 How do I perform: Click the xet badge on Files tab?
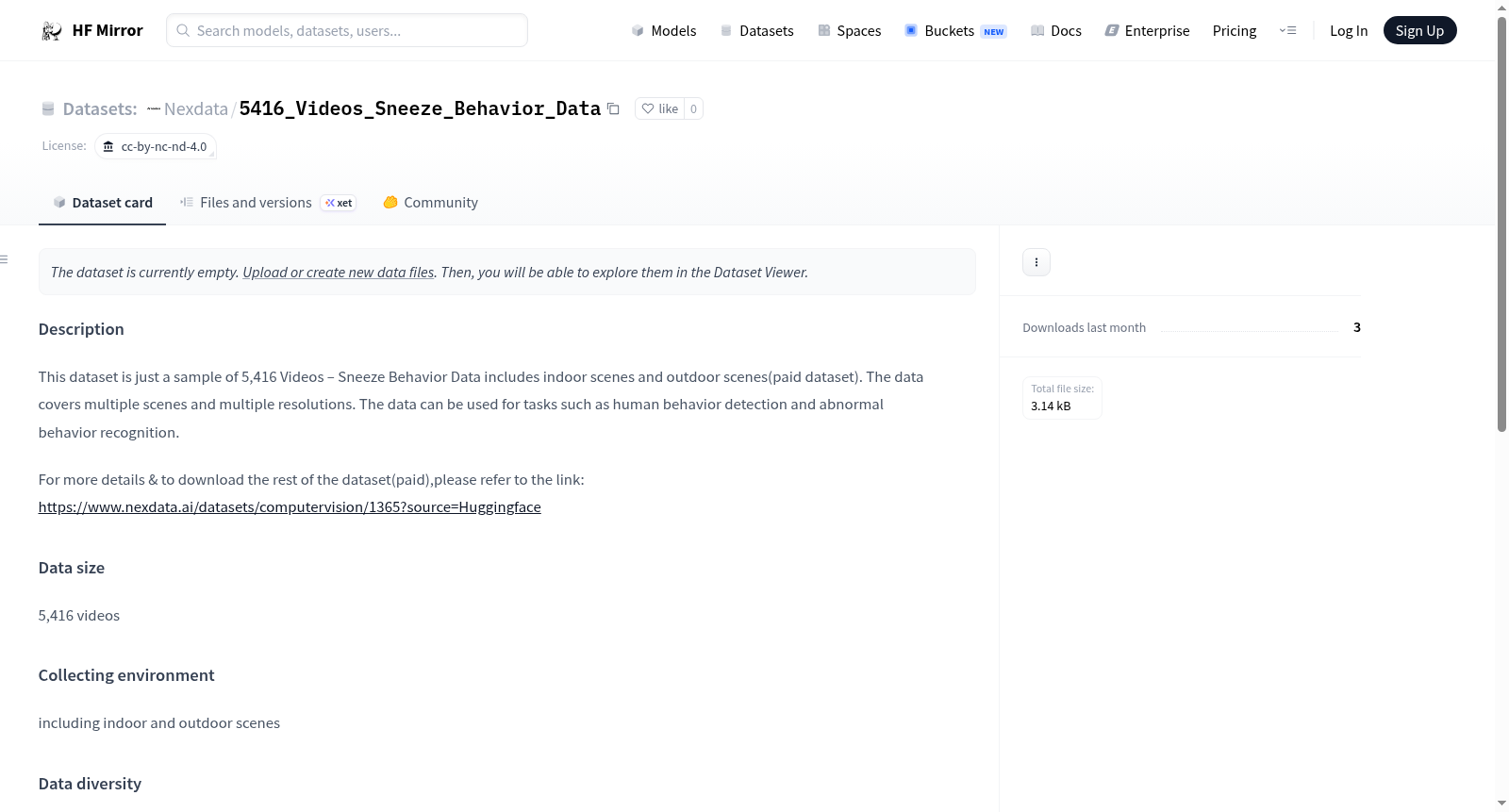point(339,203)
